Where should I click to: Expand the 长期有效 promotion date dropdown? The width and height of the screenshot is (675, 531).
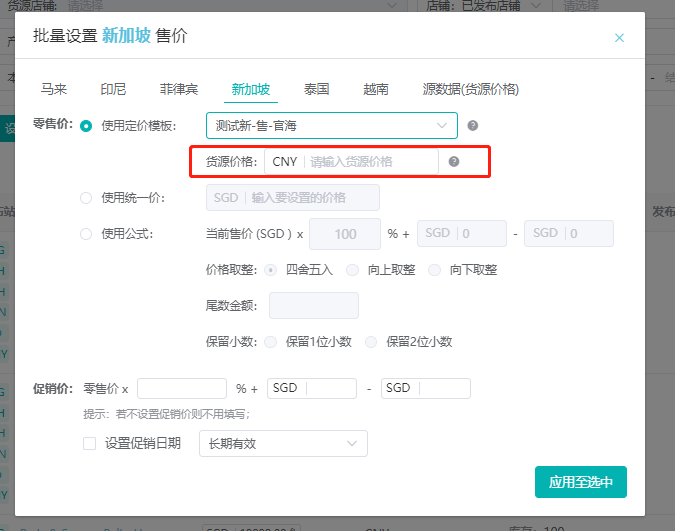(283, 443)
